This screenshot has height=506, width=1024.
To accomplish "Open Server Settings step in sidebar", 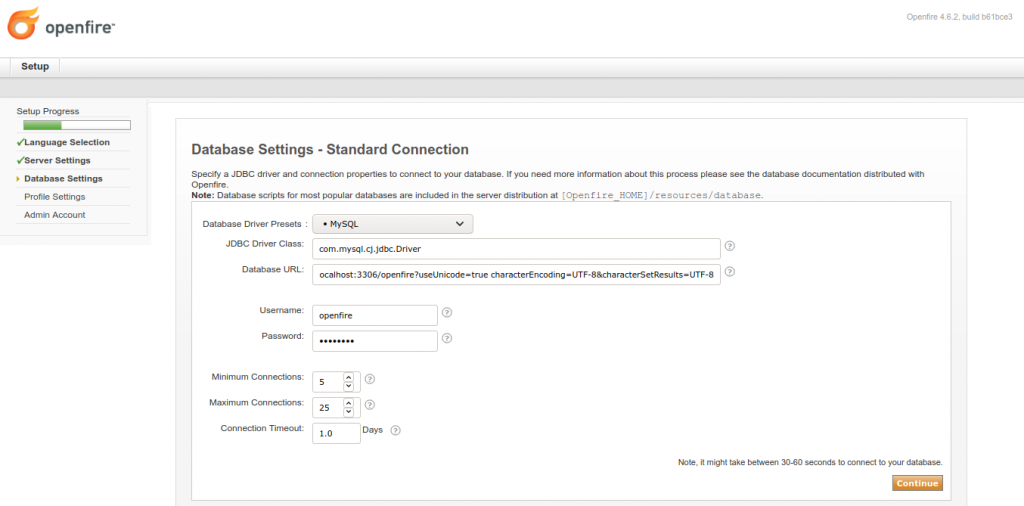I will coord(57,161).
